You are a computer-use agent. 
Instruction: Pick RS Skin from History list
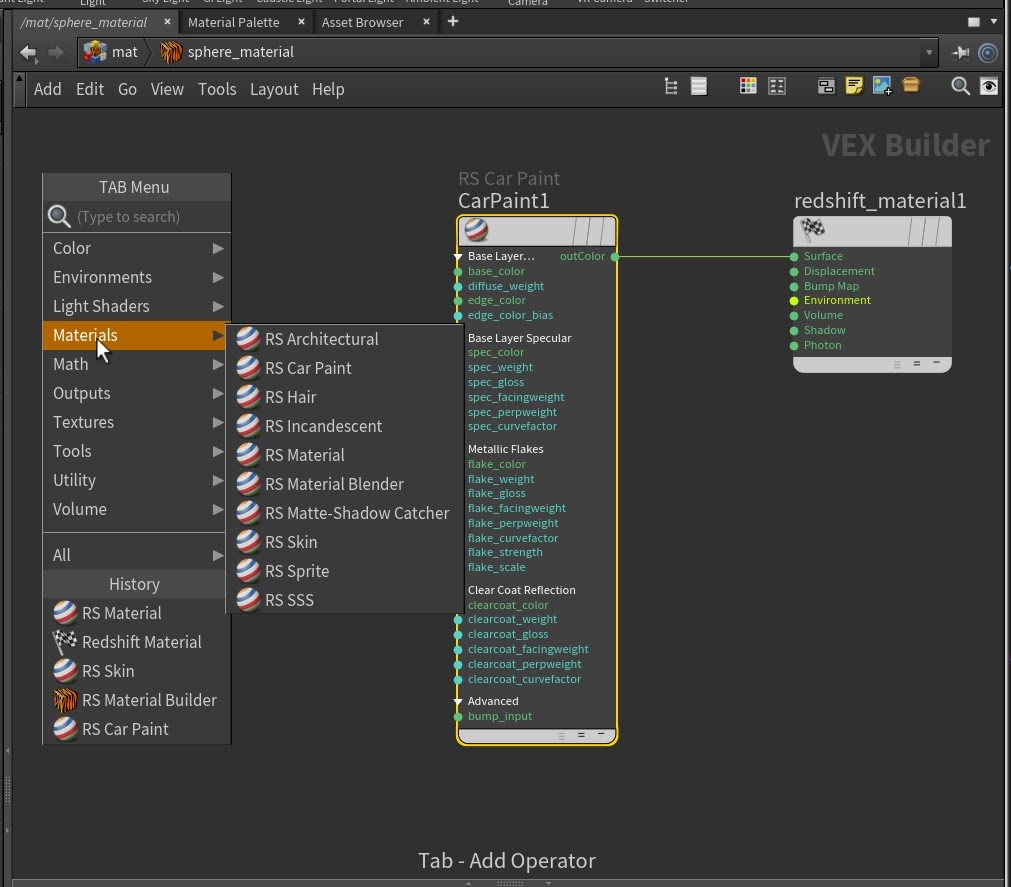(x=137, y=671)
